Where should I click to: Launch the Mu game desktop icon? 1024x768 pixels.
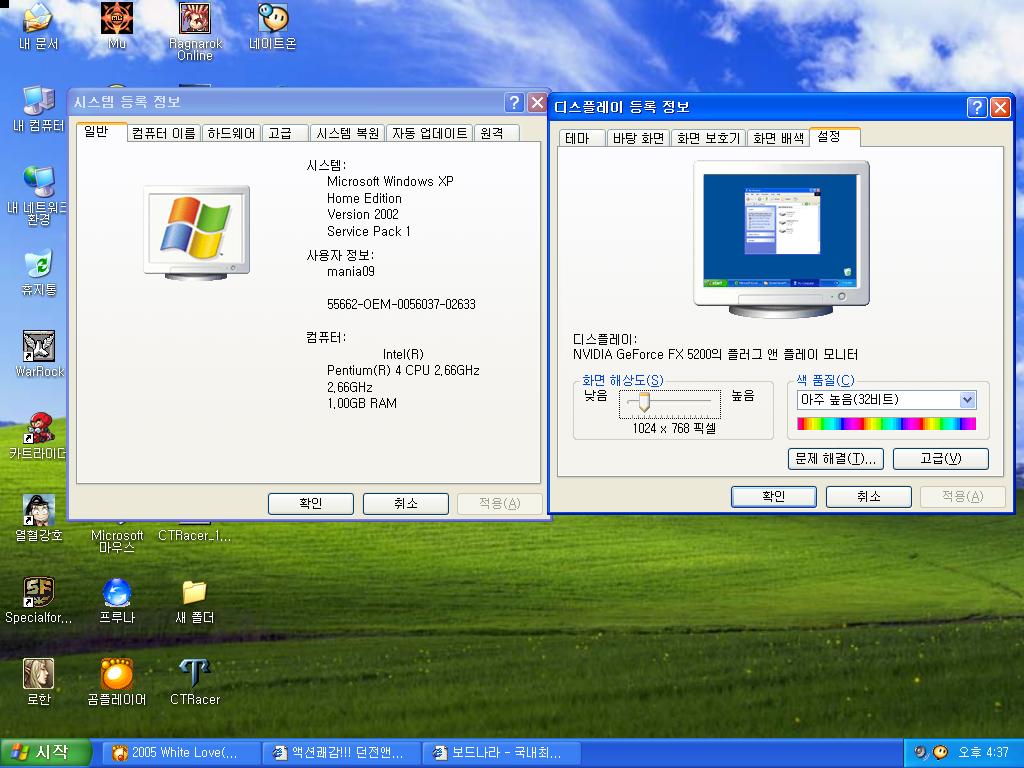[x=117, y=26]
